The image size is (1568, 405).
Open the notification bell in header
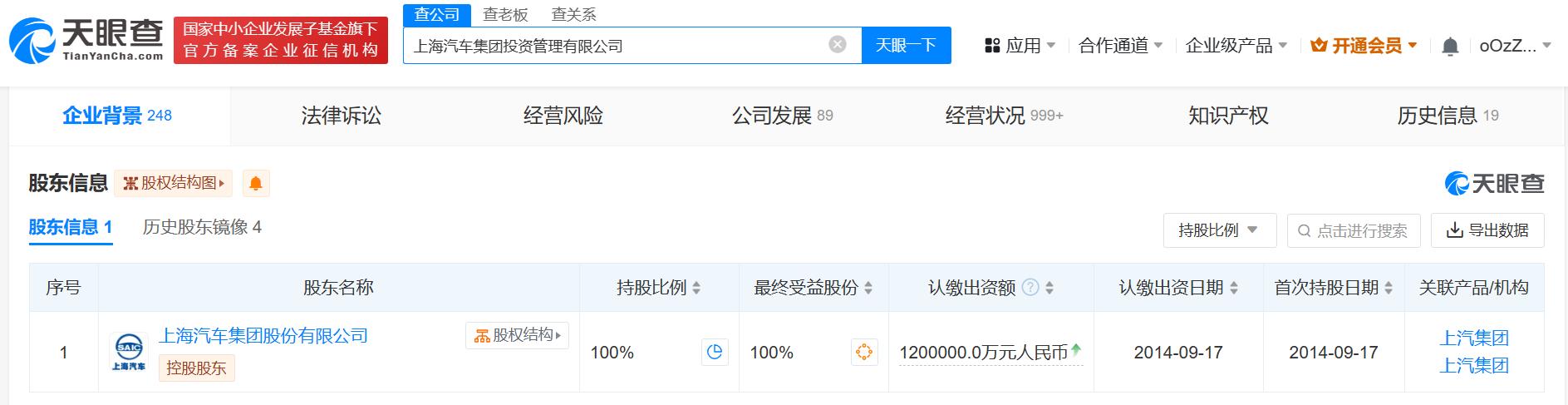[1449, 47]
